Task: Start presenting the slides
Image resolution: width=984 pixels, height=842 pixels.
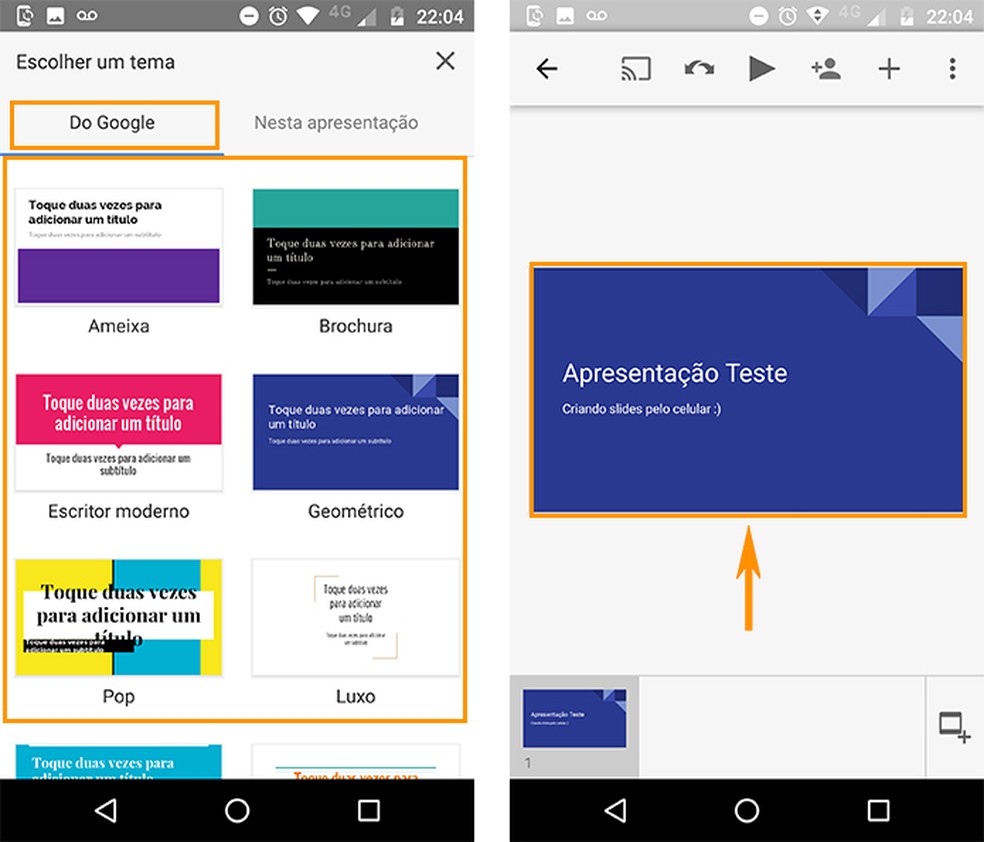Action: tap(762, 68)
